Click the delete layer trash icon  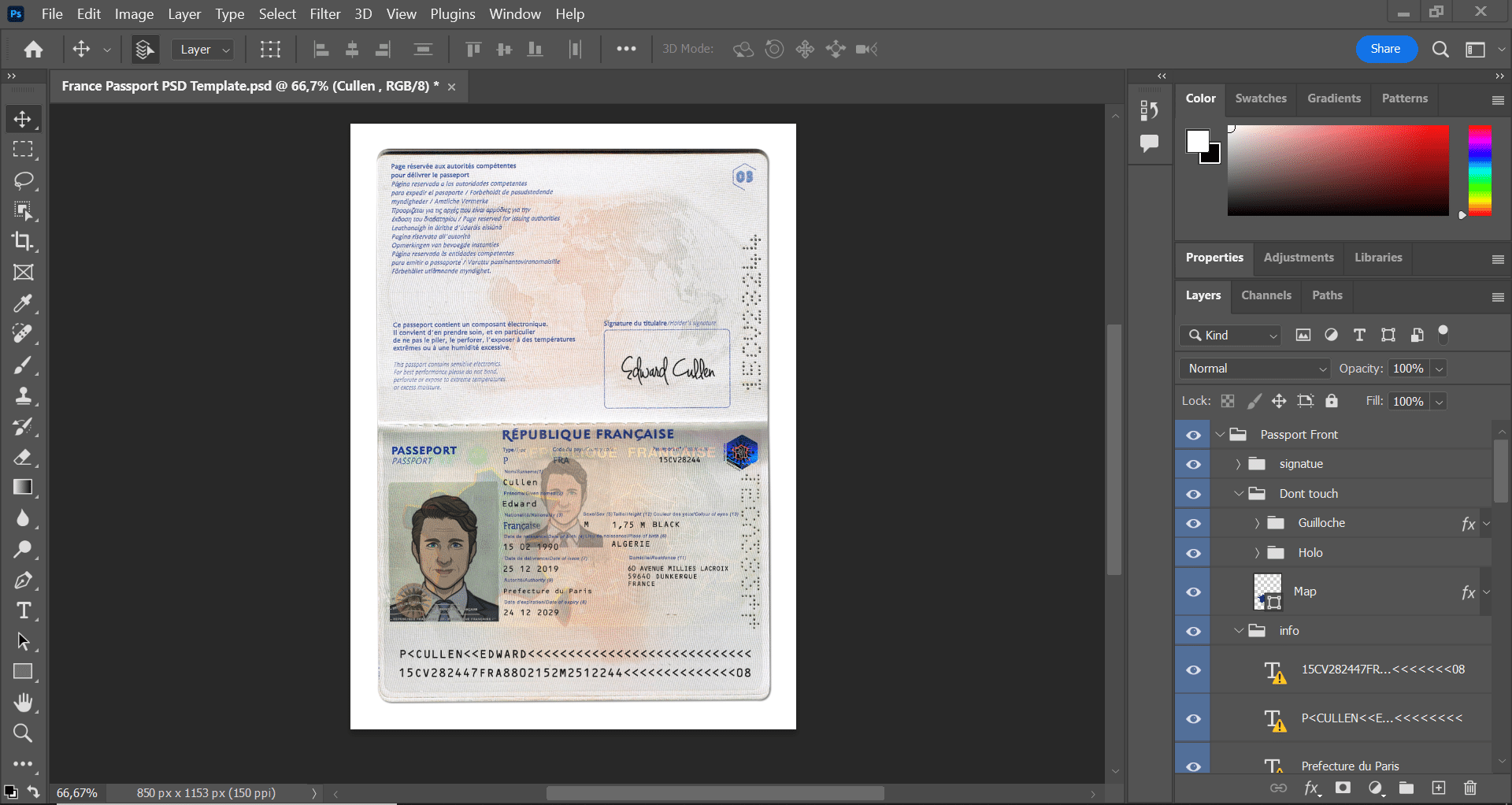coord(1469,788)
